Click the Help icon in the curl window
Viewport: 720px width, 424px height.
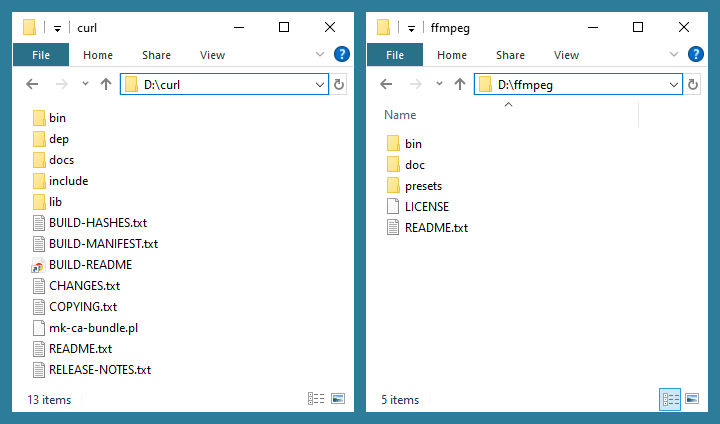click(341, 55)
